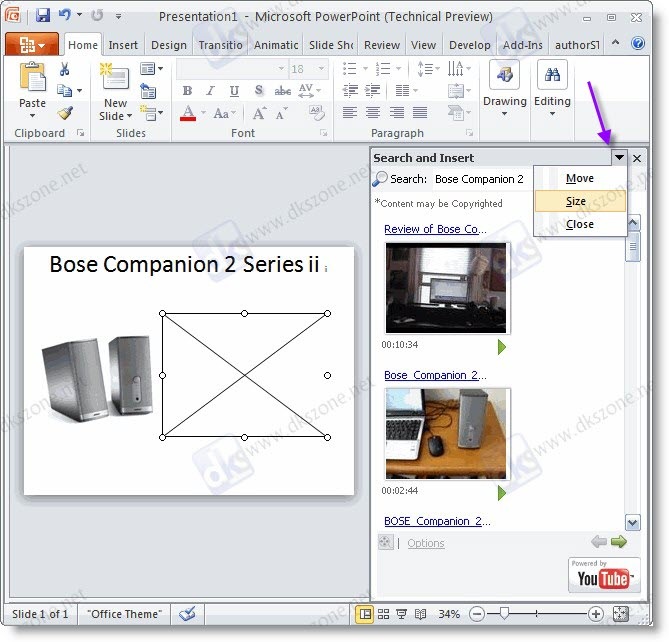Toggle Text Shadow

pyautogui.click(x=259, y=90)
